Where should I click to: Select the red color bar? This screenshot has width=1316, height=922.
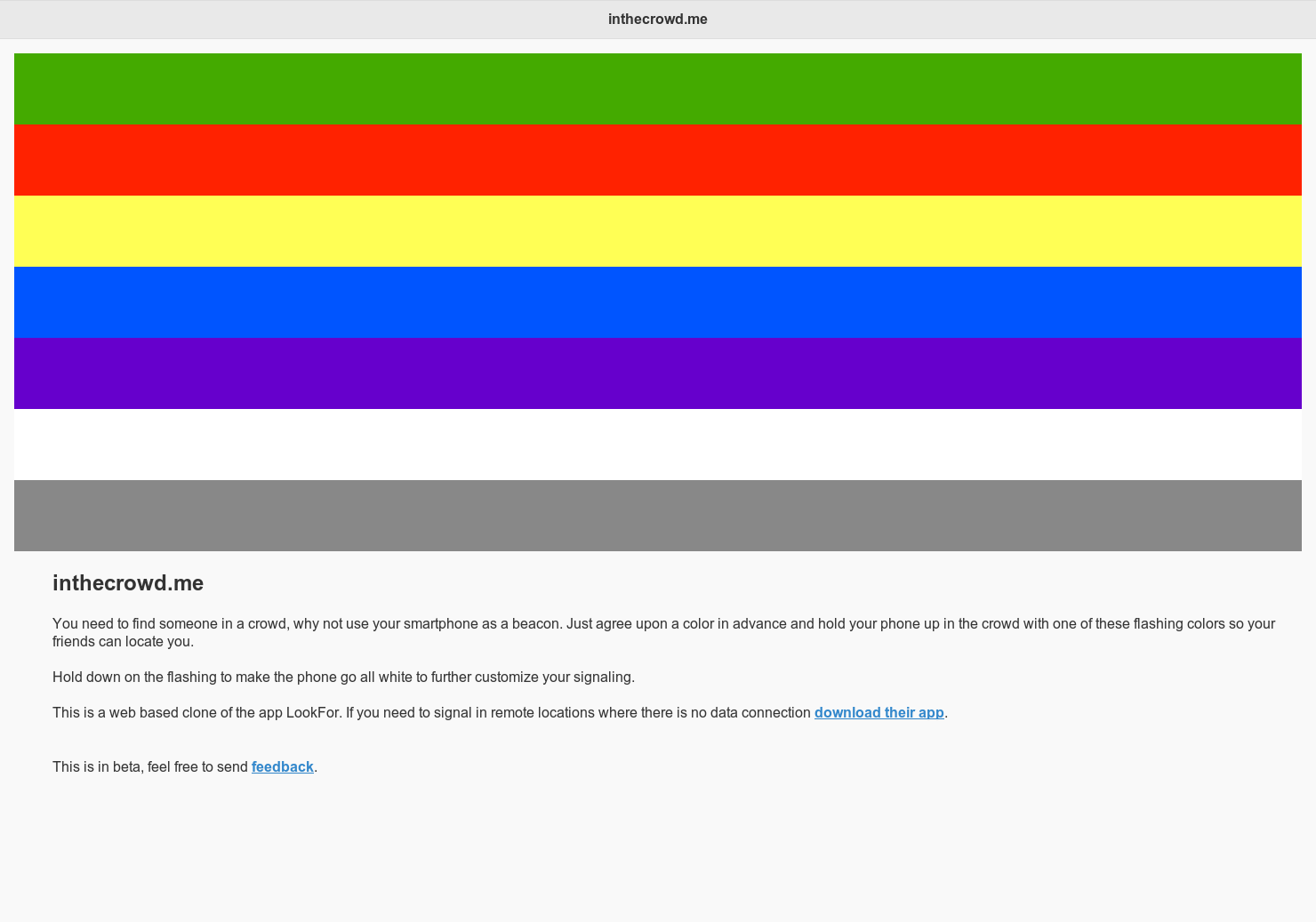point(658,160)
